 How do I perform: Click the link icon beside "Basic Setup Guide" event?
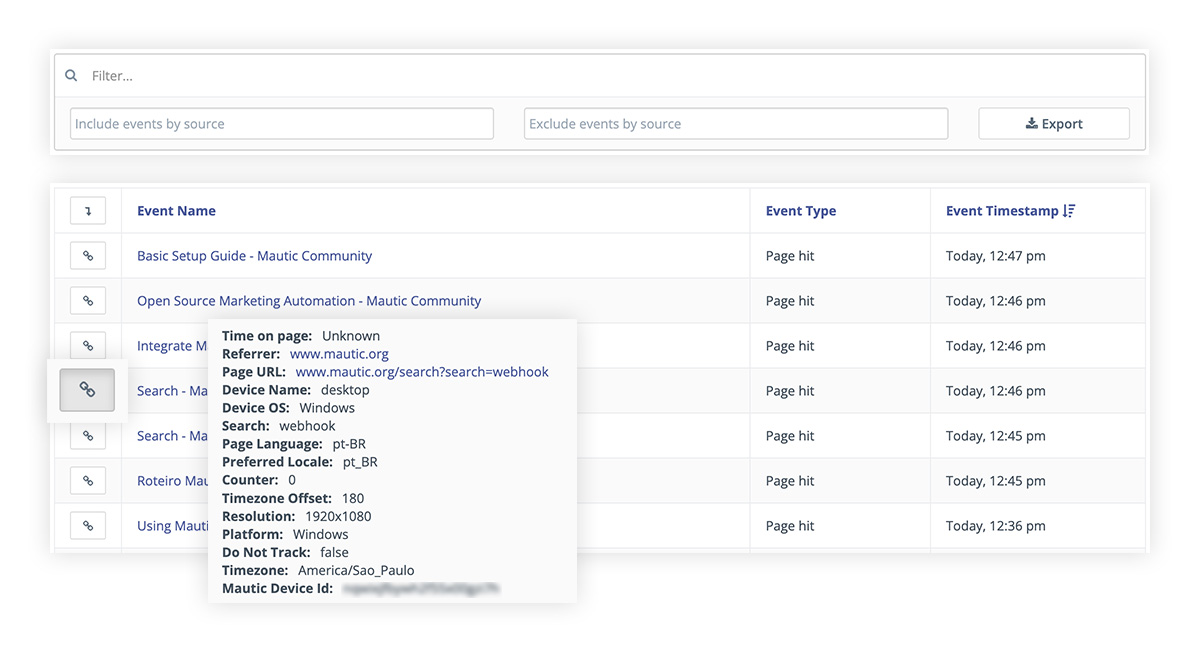(87, 255)
